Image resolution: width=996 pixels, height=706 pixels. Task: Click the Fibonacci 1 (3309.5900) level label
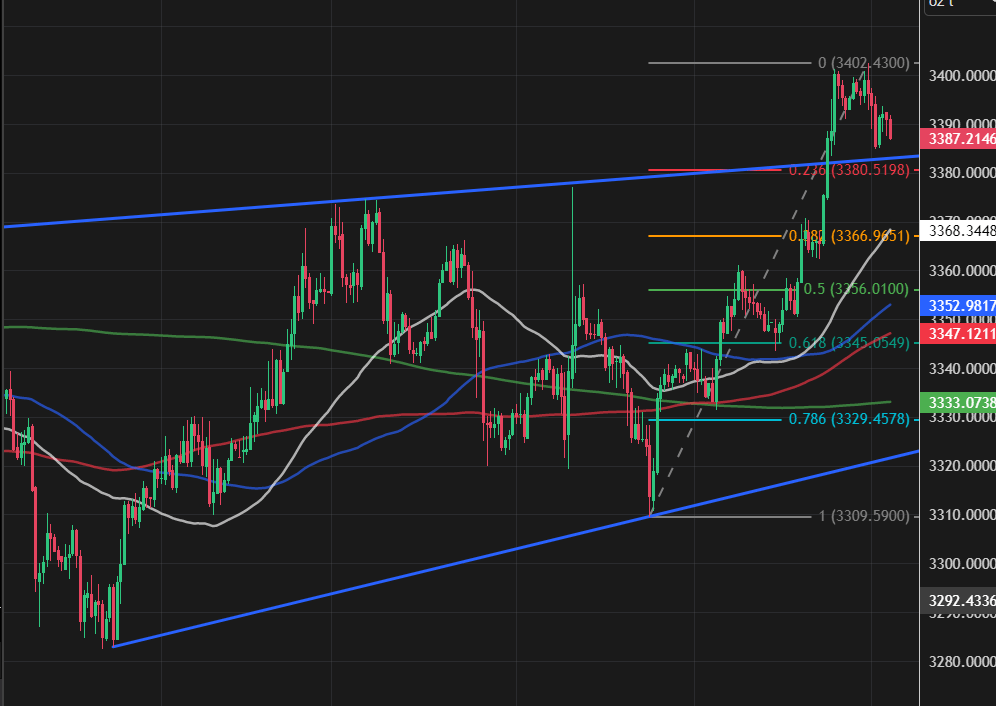click(864, 516)
